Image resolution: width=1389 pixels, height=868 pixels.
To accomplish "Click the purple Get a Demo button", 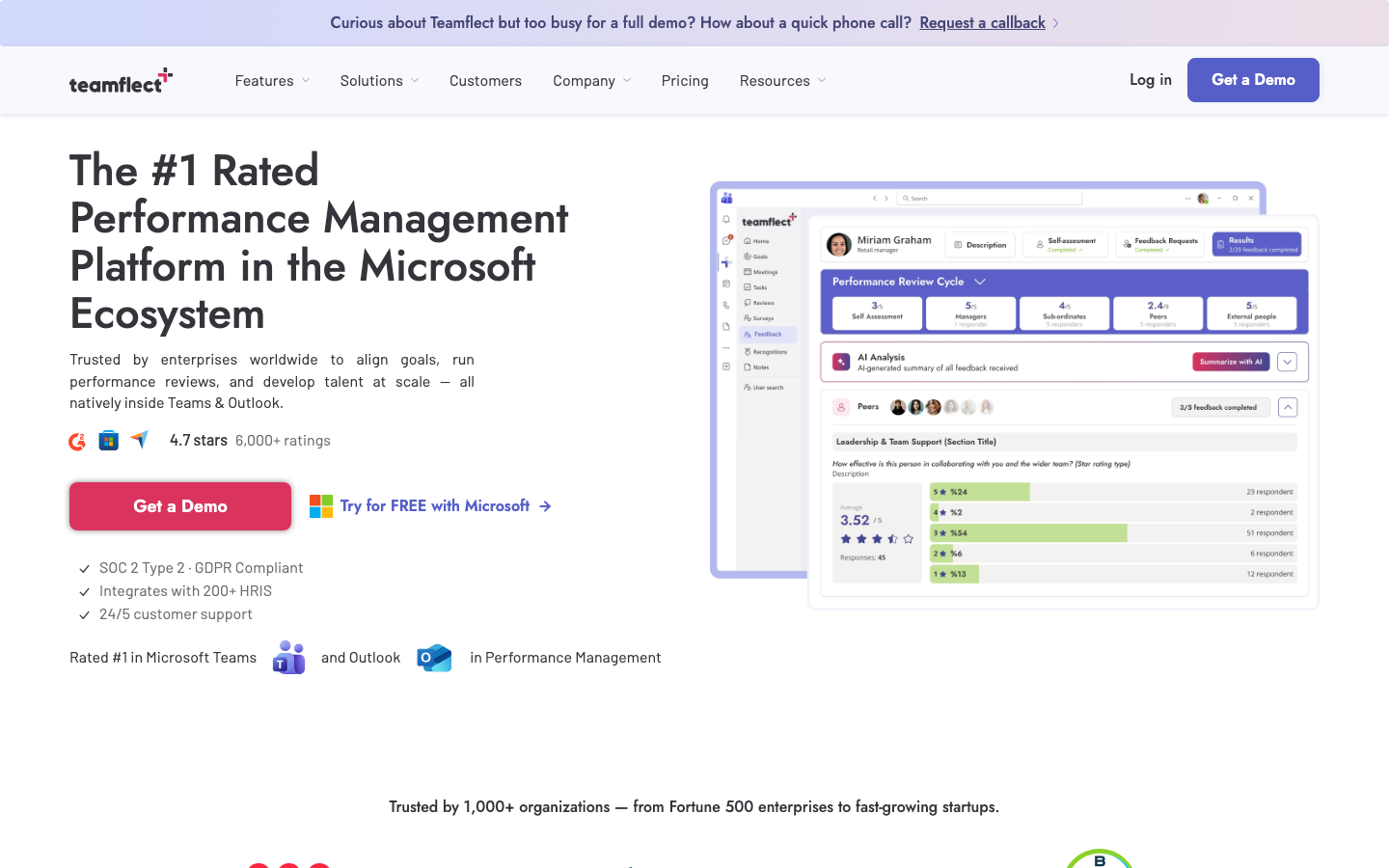I will point(1253,80).
